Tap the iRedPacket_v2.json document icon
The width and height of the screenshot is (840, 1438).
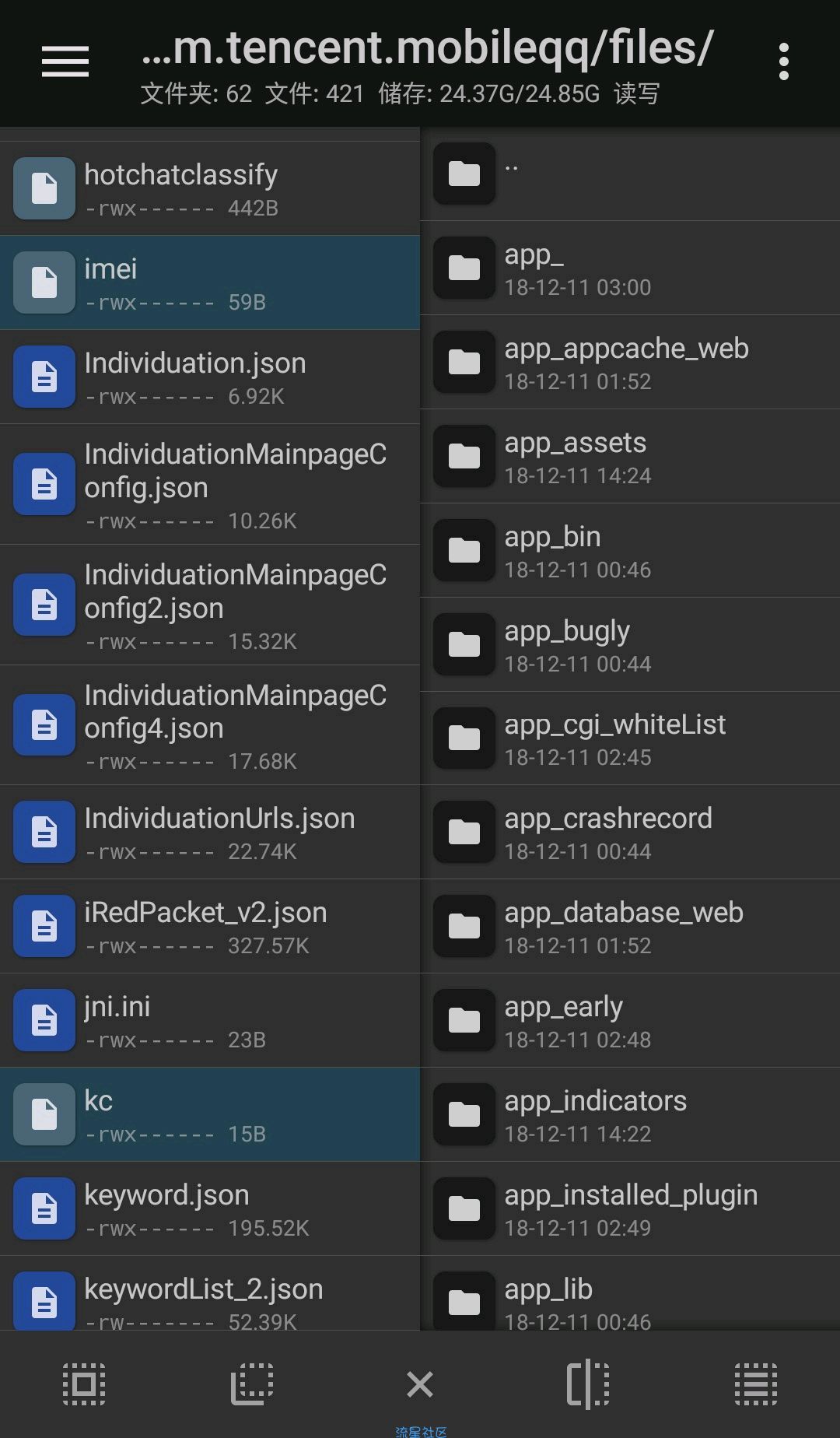44,926
